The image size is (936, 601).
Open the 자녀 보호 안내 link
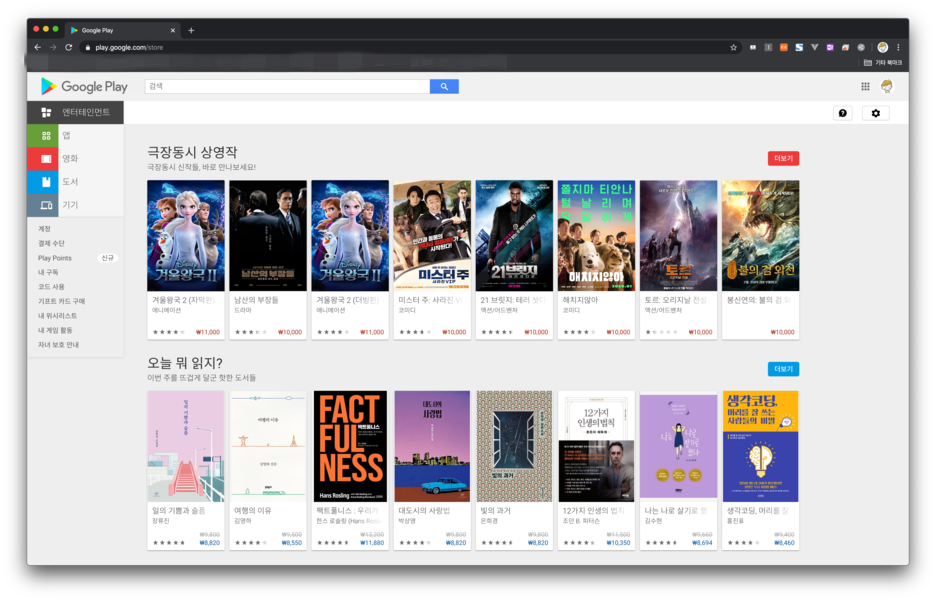pyautogui.click(x=58, y=345)
